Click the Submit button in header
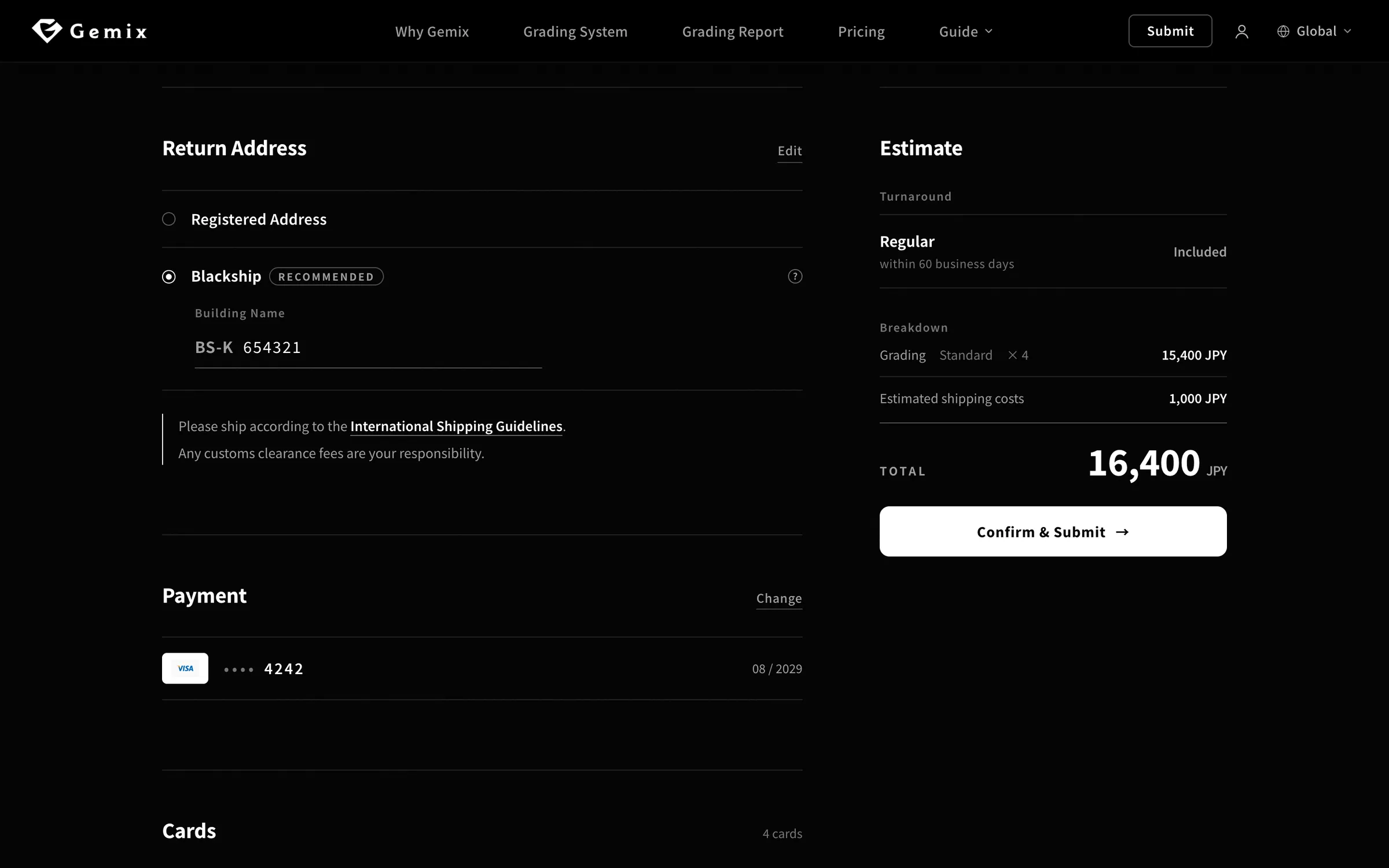Viewport: 1389px width, 868px height. [1170, 31]
